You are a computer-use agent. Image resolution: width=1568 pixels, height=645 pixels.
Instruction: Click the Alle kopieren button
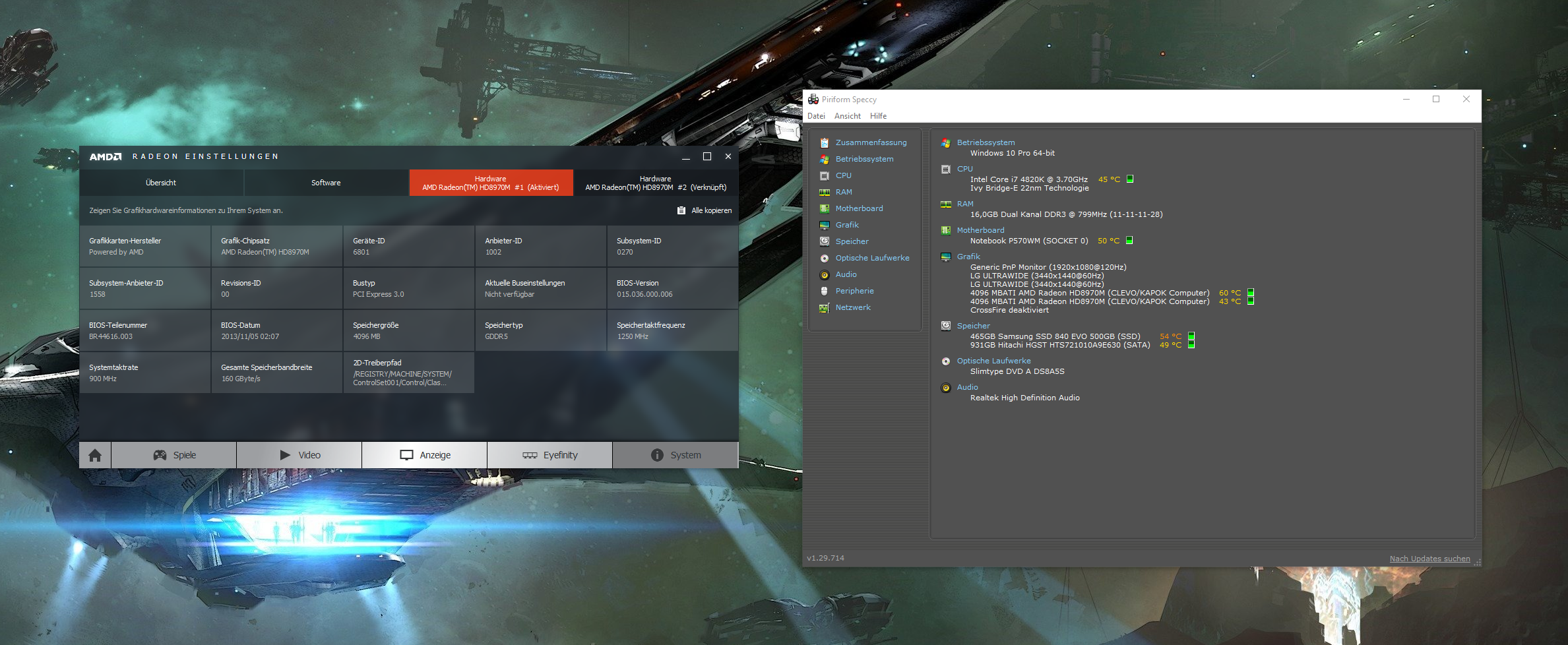tap(705, 210)
